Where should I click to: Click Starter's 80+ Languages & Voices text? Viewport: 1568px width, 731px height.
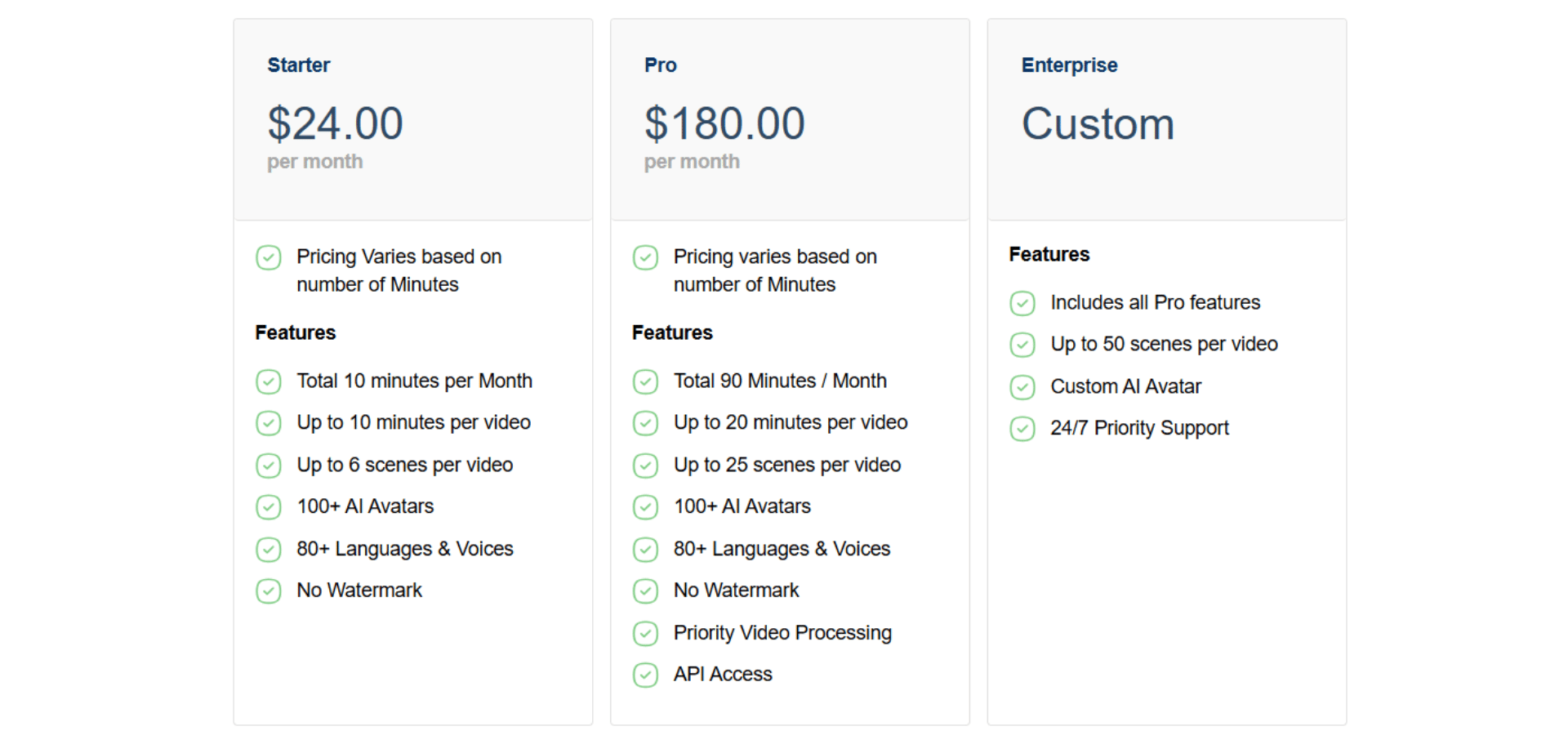(404, 549)
